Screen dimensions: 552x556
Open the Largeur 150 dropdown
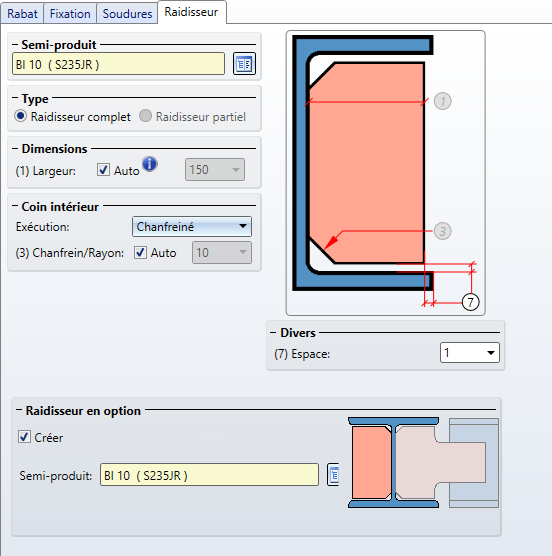215,169
